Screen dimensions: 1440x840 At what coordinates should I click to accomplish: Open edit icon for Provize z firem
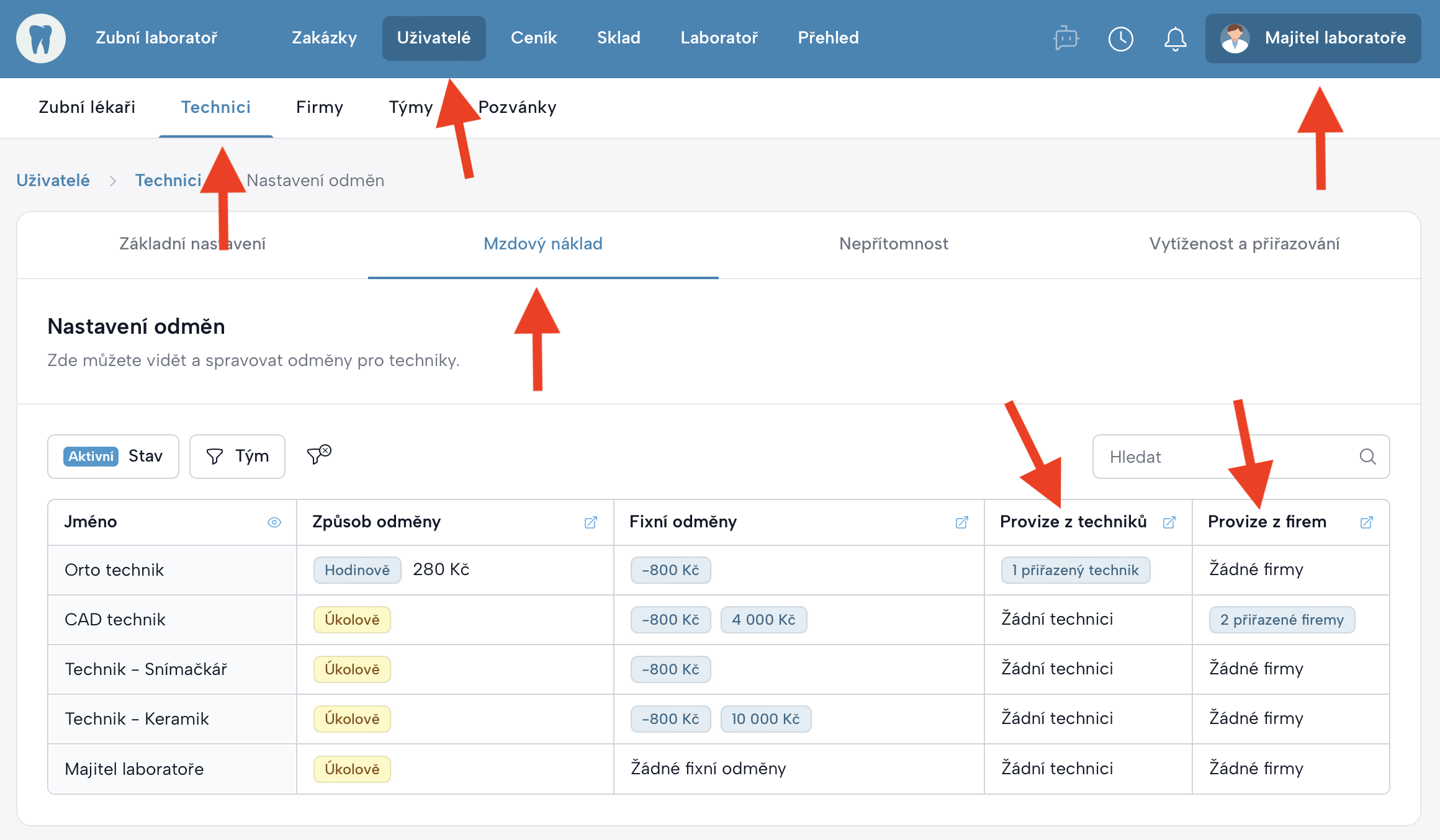1367,522
